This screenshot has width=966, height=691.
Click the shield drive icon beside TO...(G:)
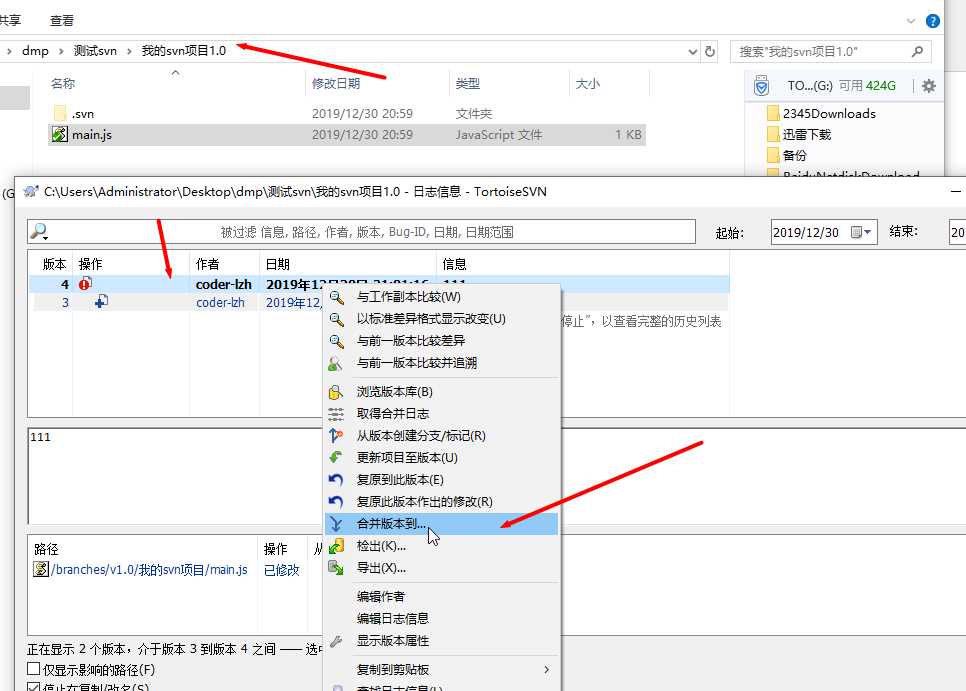[761, 86]
